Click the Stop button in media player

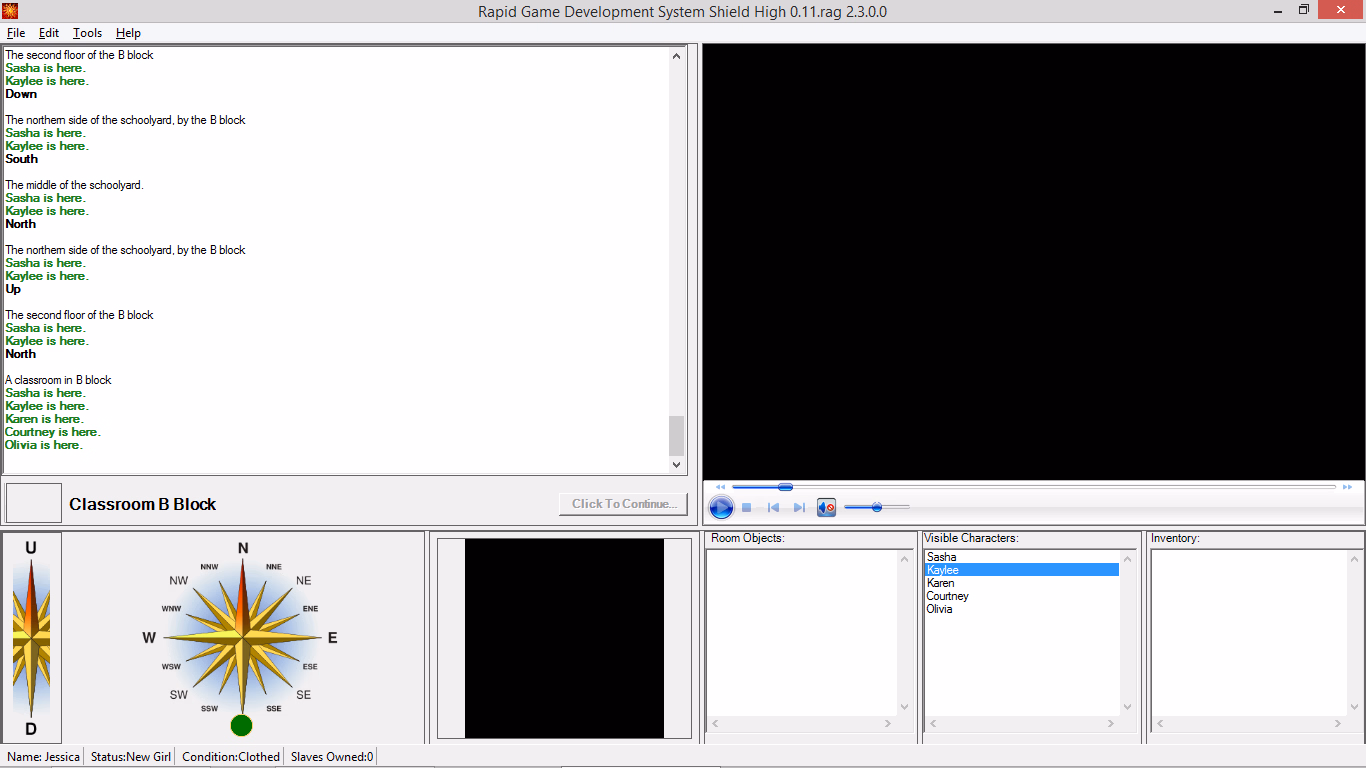[x=746, y=507]
